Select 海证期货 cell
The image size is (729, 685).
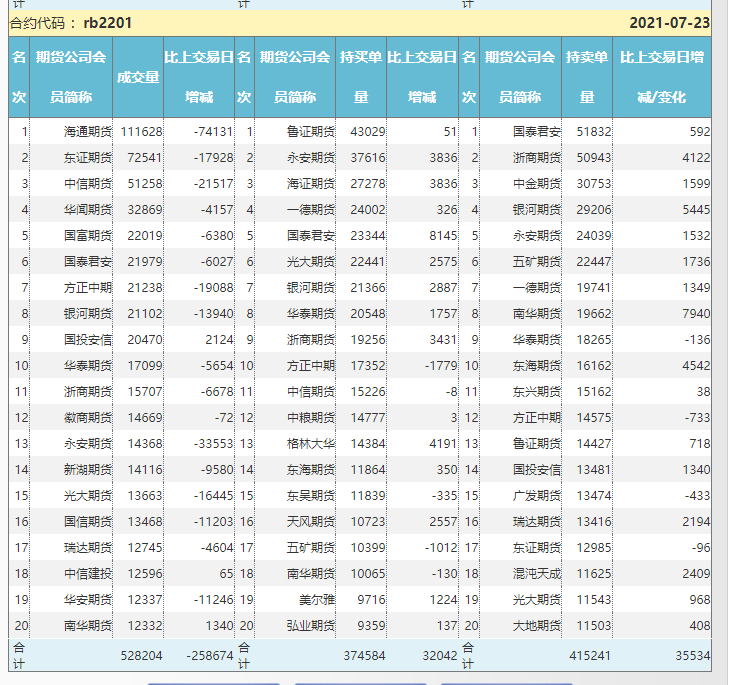tap(311, 184)
